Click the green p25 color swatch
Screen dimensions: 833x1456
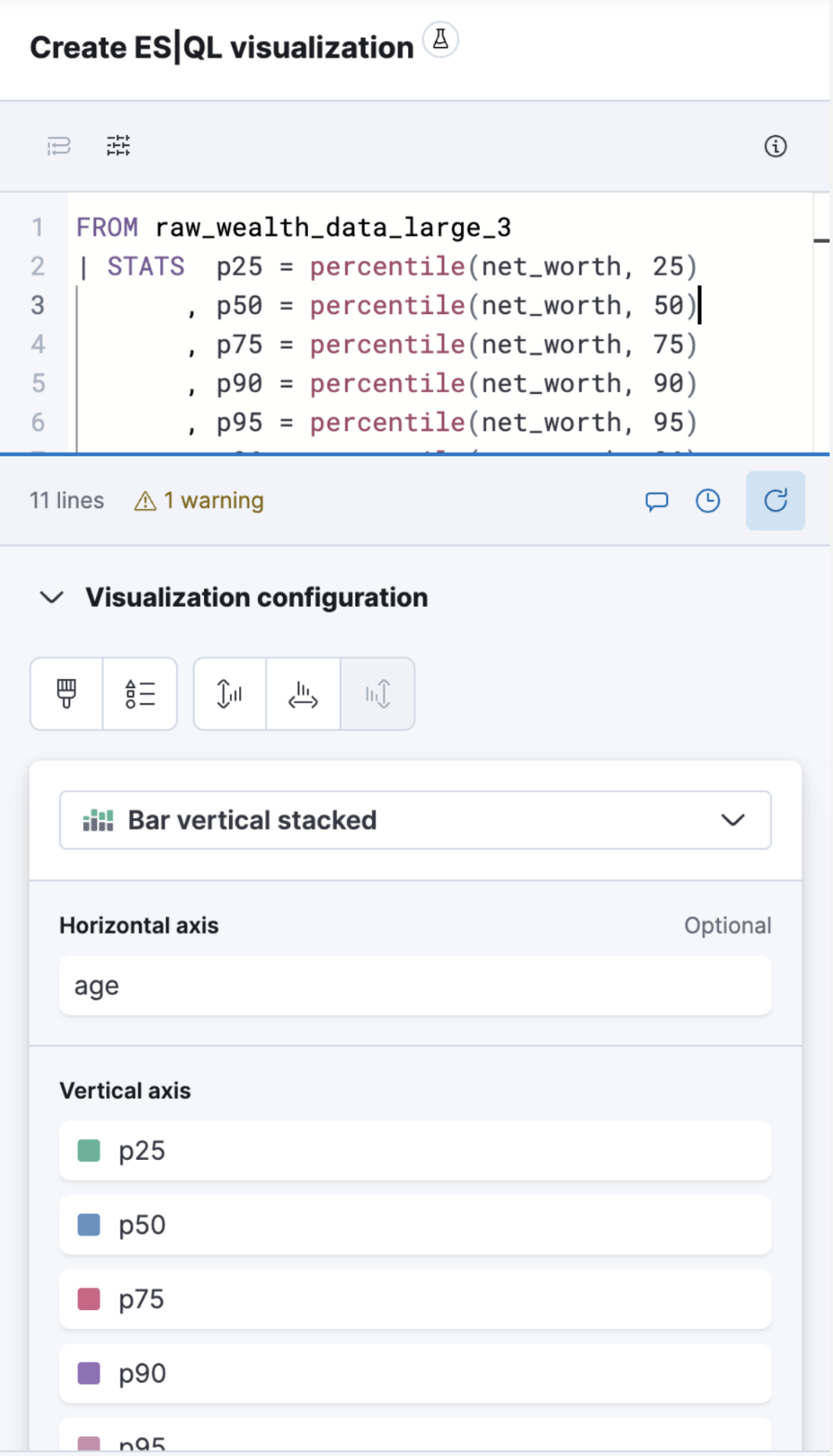click(89, 1151)
